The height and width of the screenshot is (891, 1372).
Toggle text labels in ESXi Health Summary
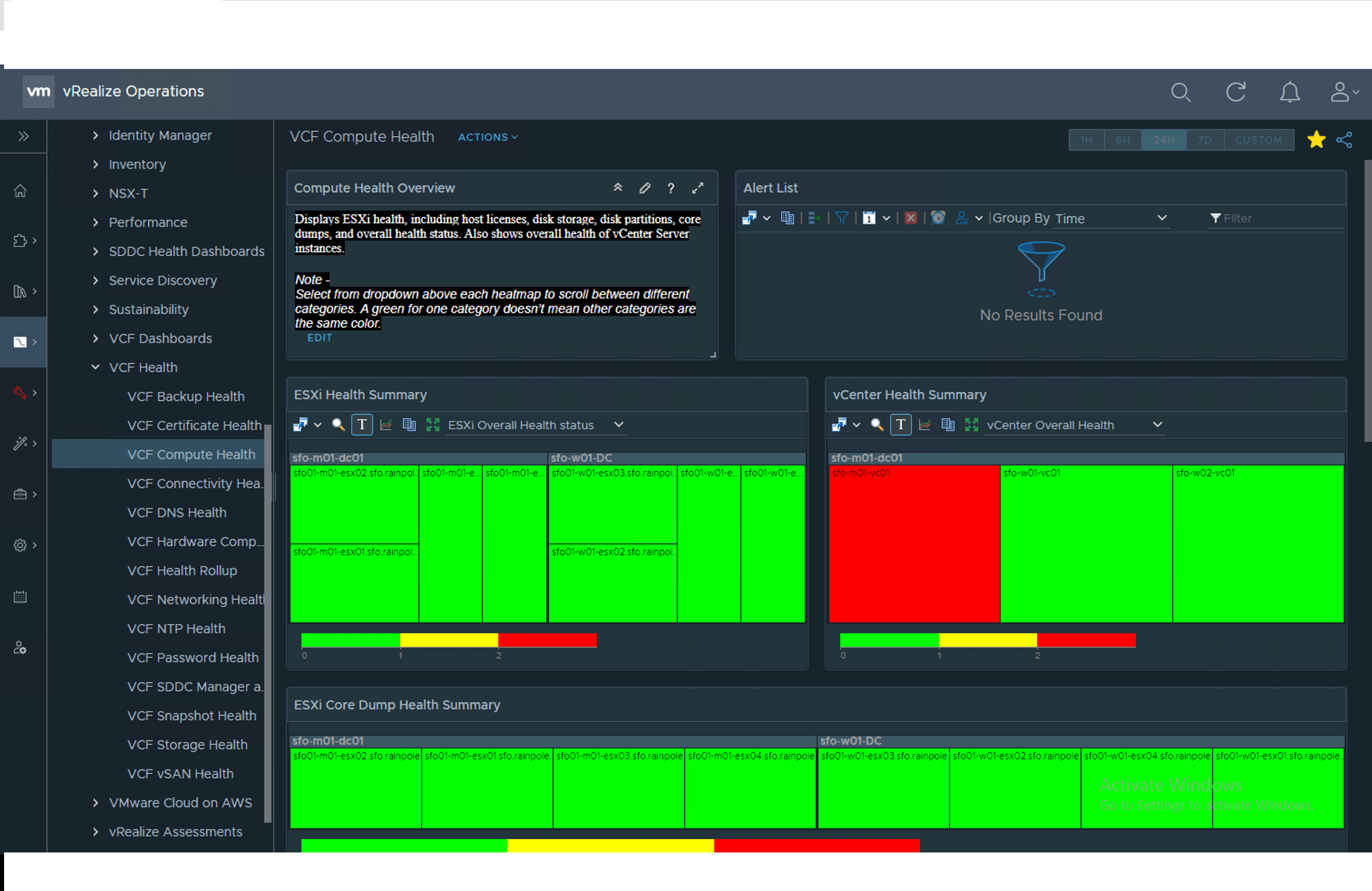(x=362, y=425)
